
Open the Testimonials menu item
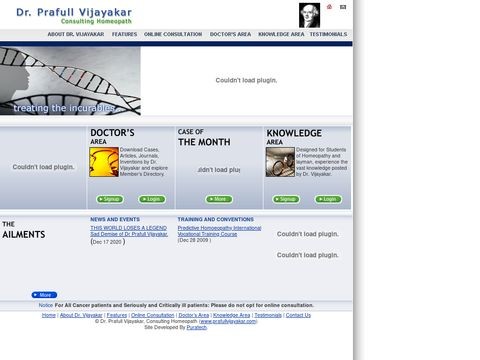(x=328, y=34)
